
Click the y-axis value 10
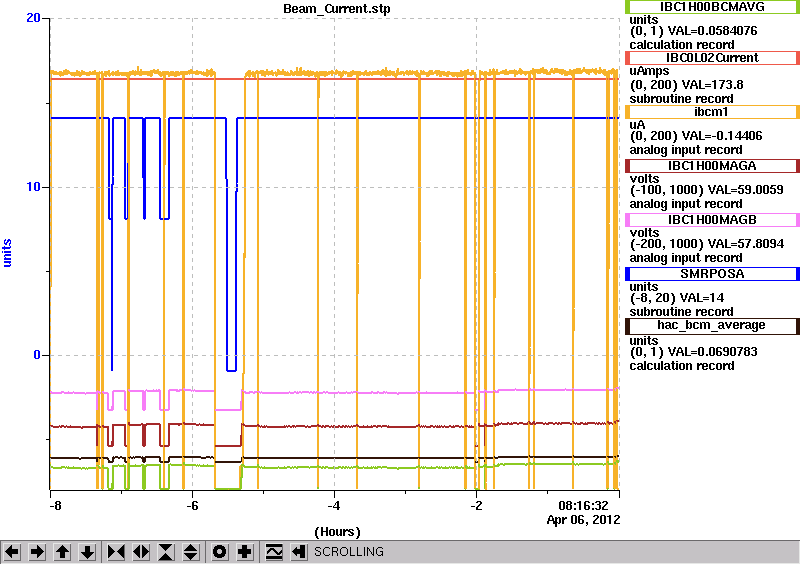pyautogui.click(x=33, y=187)
